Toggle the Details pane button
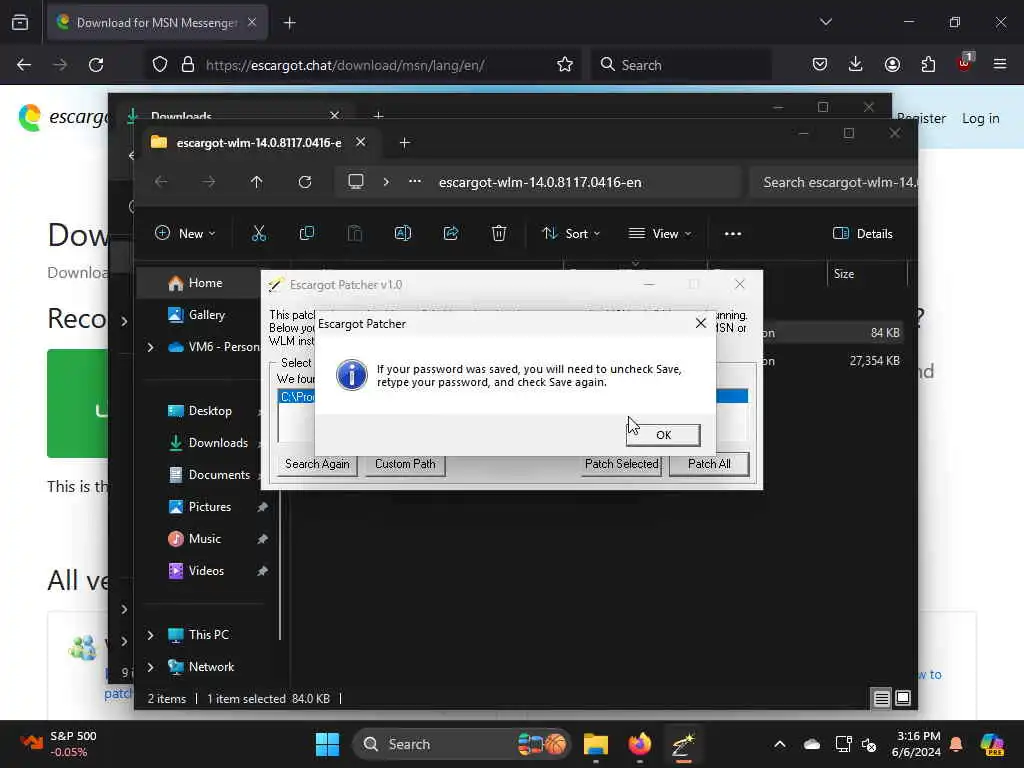 [x=863, y=233]
